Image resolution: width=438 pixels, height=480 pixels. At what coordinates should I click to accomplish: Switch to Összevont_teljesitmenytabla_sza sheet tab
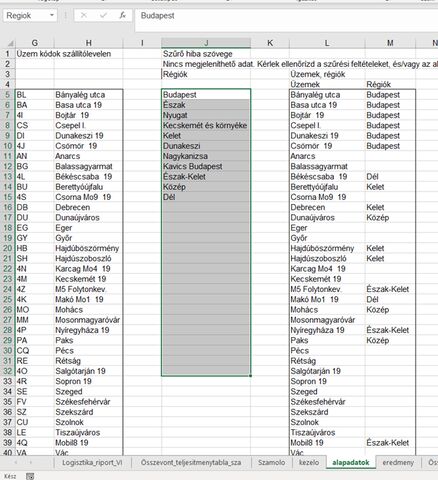[x=191, y=463]
